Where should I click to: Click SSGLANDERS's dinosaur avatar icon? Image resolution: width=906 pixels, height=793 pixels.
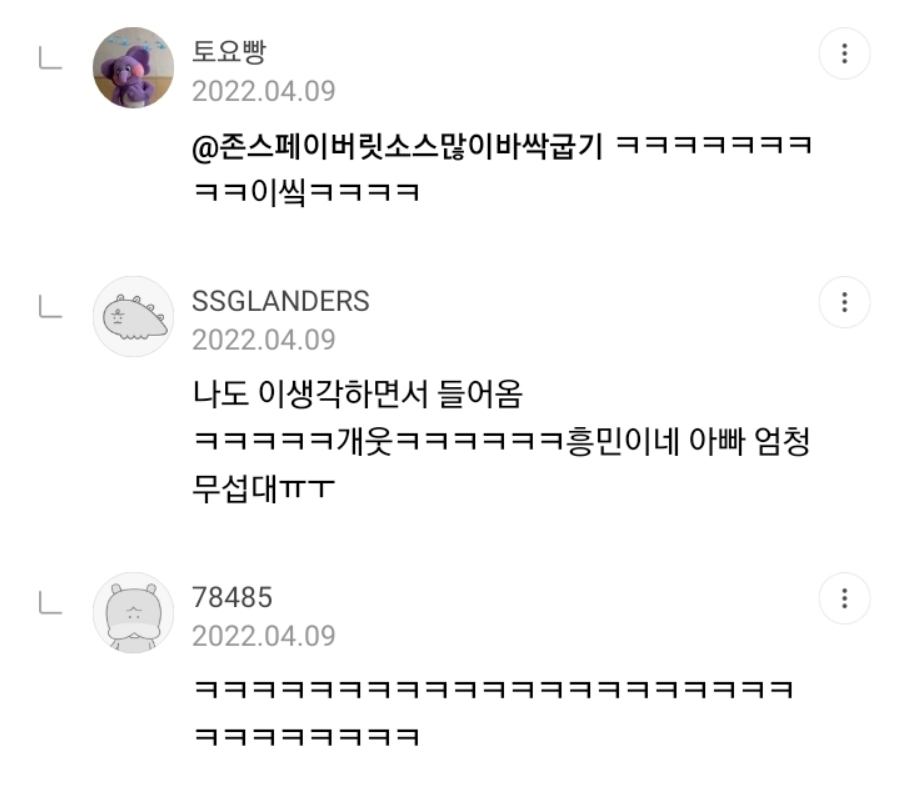click(x=133, y=316)
